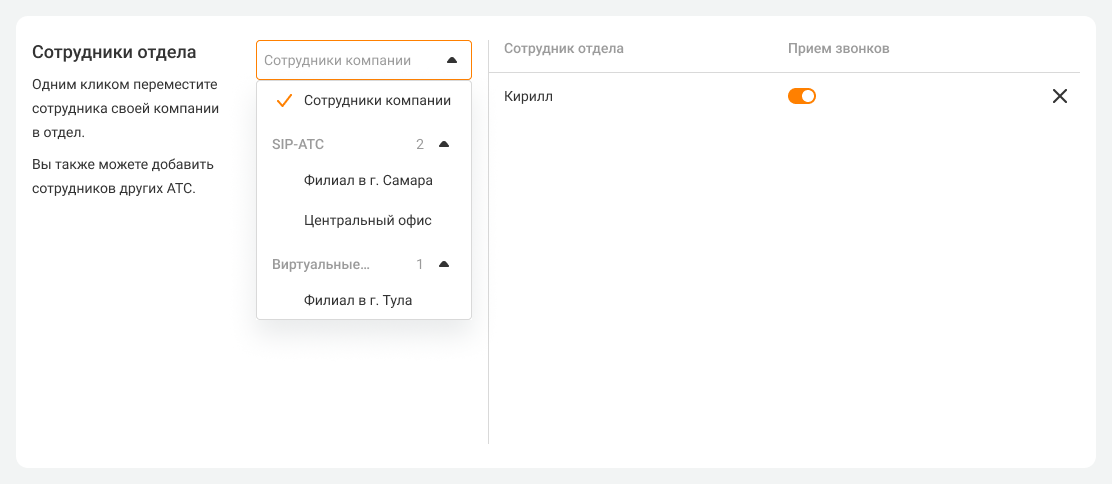This screenshot has width=1112, height=484.
Task: Disable call reception toggle for Кирилл
Action: tap(802, 96)
